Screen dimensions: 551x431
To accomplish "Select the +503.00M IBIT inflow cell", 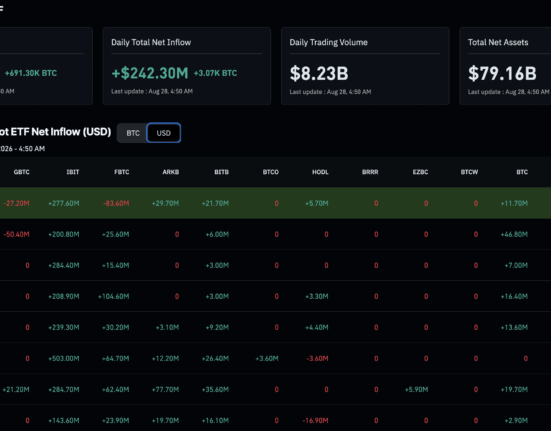I will coord(64,359).
